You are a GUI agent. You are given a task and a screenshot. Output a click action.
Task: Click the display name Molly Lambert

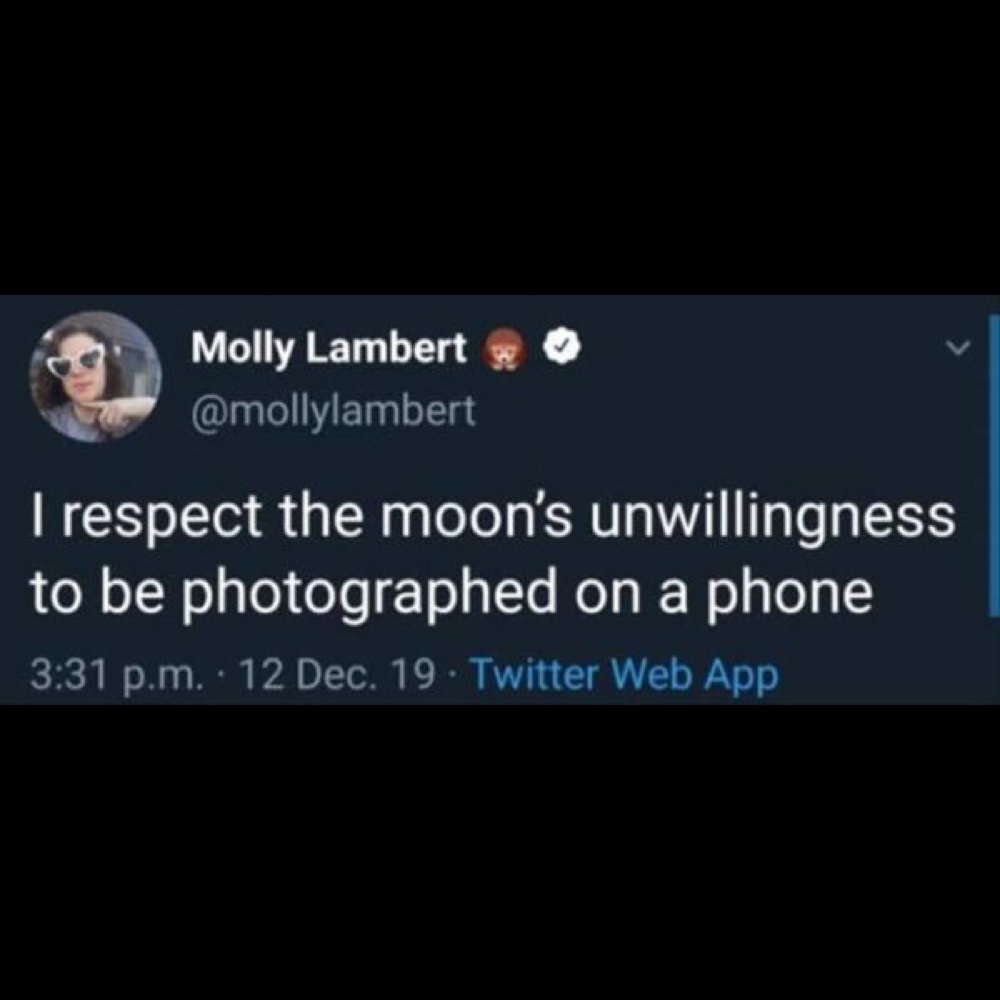329,350
